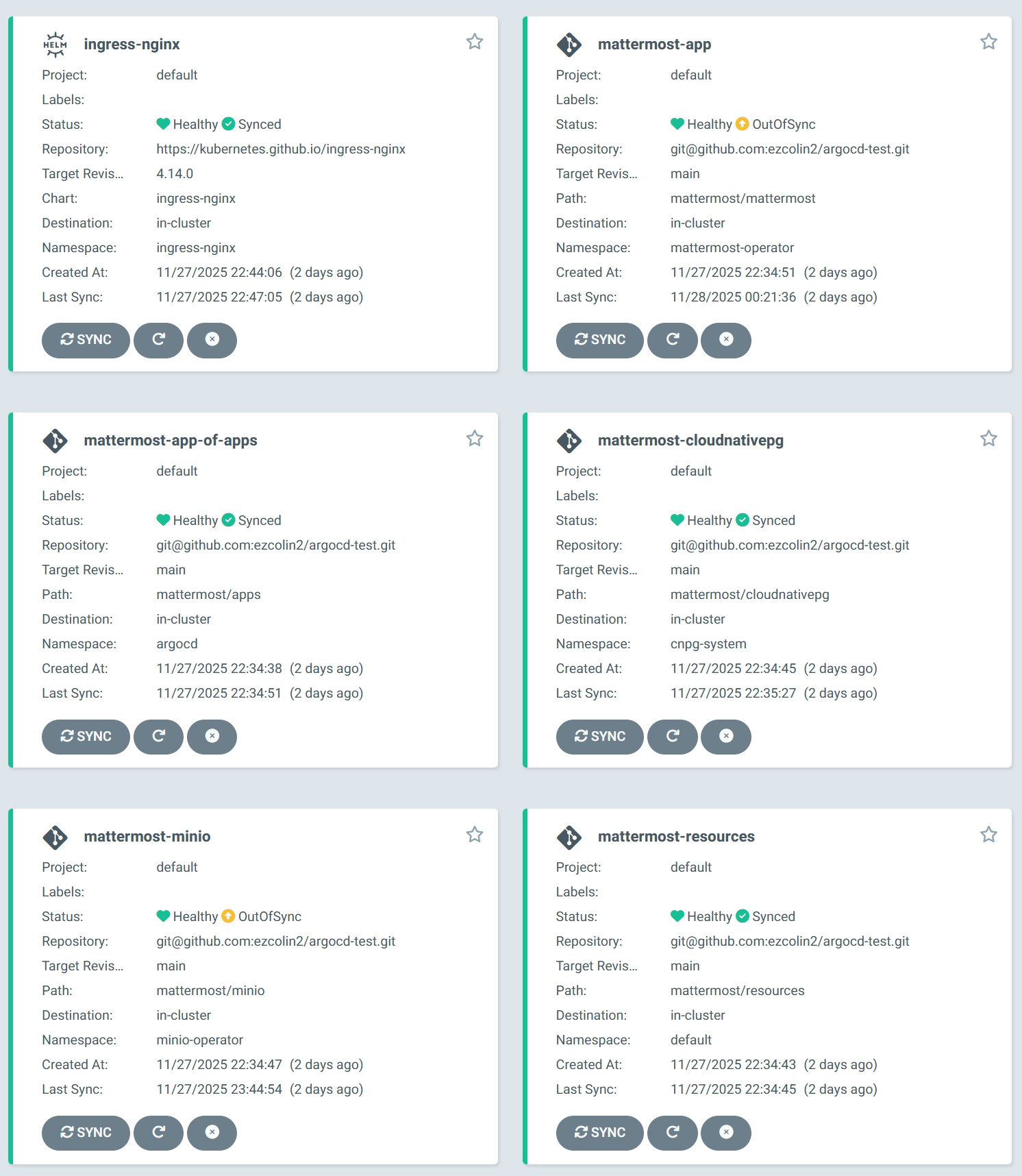Refresh mattermost-app status
This screenshot has width=1022, height=1176.
(x=673, y=340)
